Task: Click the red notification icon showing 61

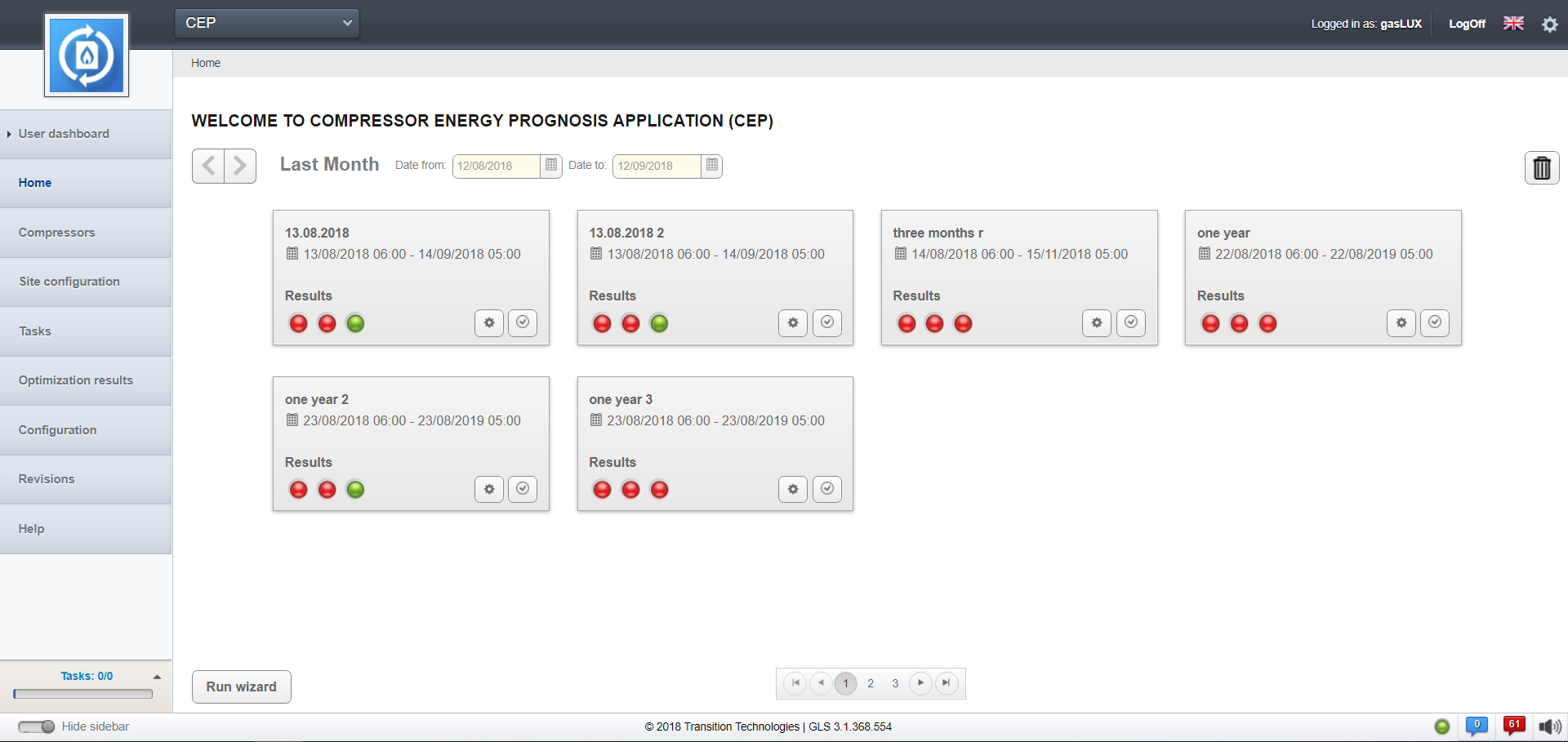Action: 1513,726
